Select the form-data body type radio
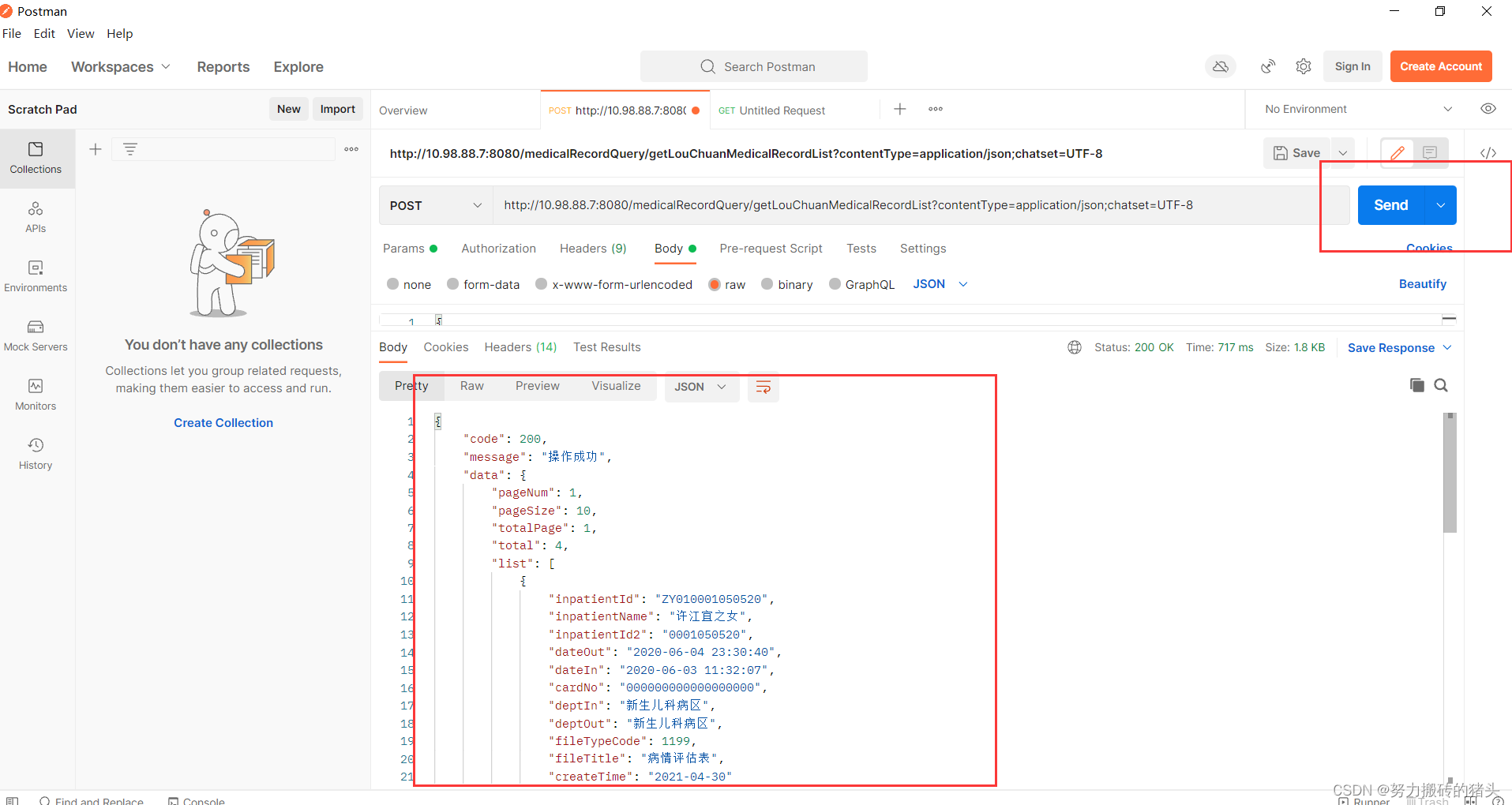 click(452, 284)
